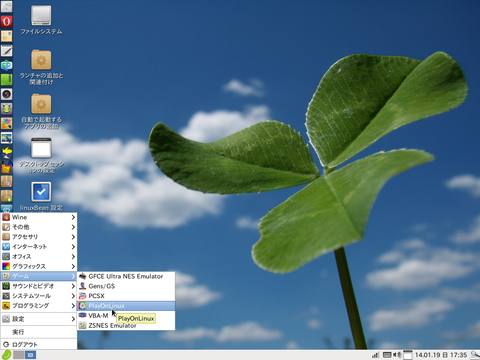
Task: Expand the アクセサリ submenu
Action: pos(39,237)
